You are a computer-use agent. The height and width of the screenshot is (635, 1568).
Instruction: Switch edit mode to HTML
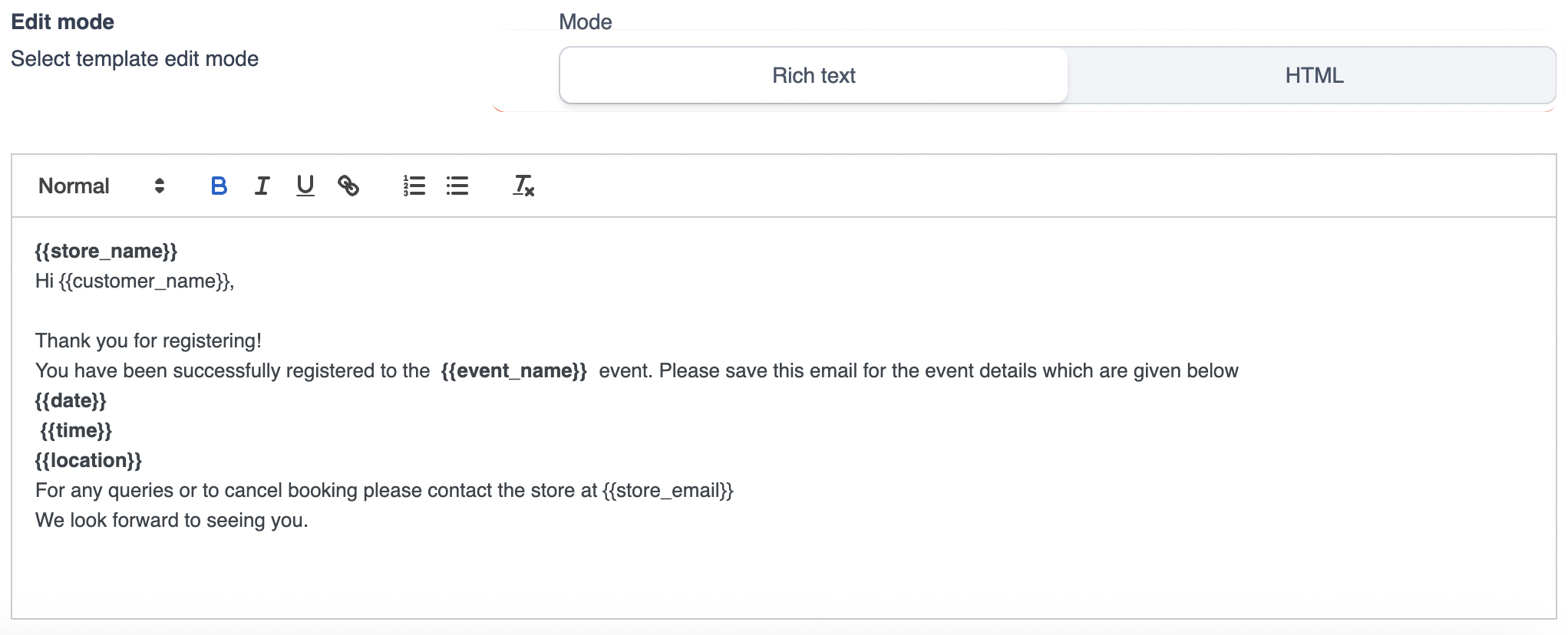click(x=1313, y=75)
